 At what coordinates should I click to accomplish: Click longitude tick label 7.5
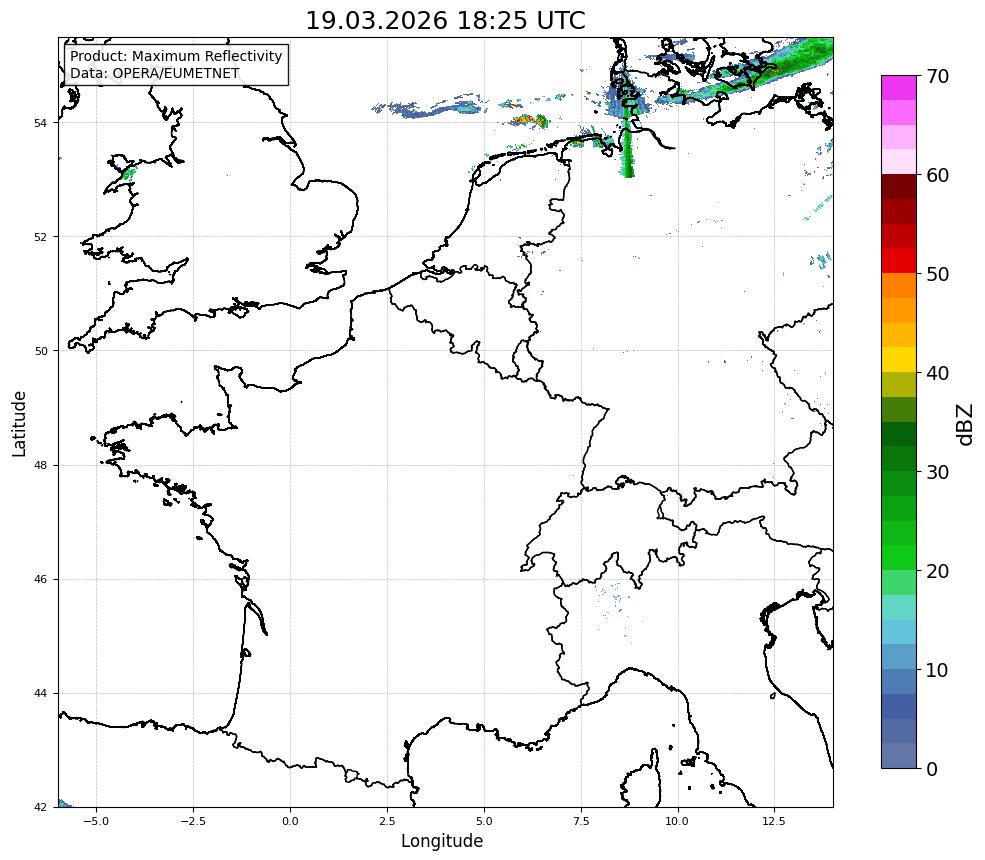tap(581, 821)
